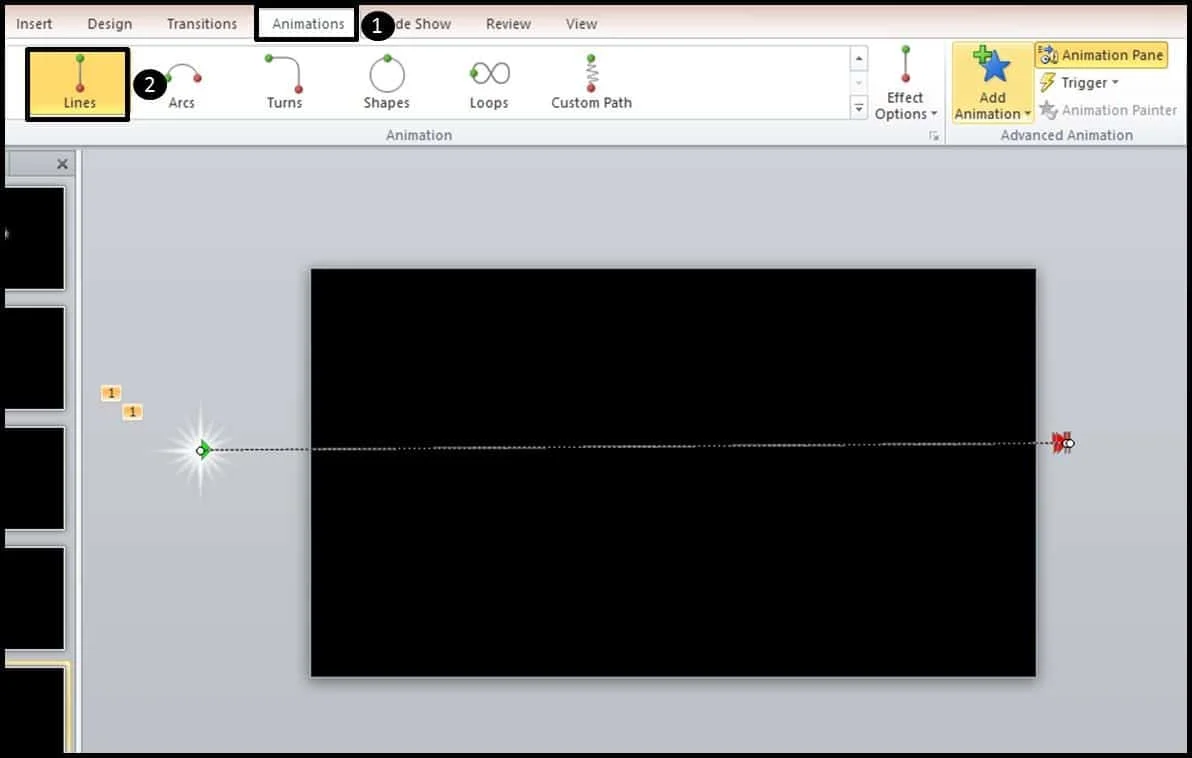
Task: Toggle the Animation Pane button
Action: coord(1101,55)
